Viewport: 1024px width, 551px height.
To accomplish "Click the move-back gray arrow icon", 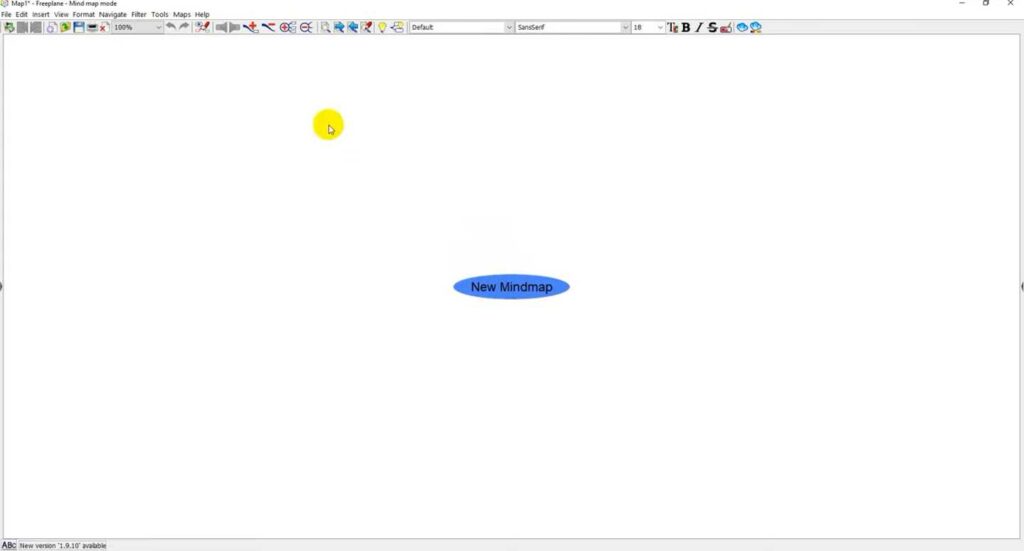I will click(x=221, y=27).
